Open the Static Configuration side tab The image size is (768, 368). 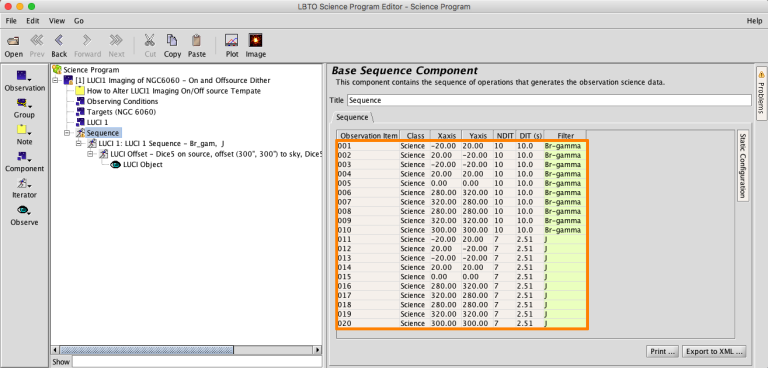(743, 165)
